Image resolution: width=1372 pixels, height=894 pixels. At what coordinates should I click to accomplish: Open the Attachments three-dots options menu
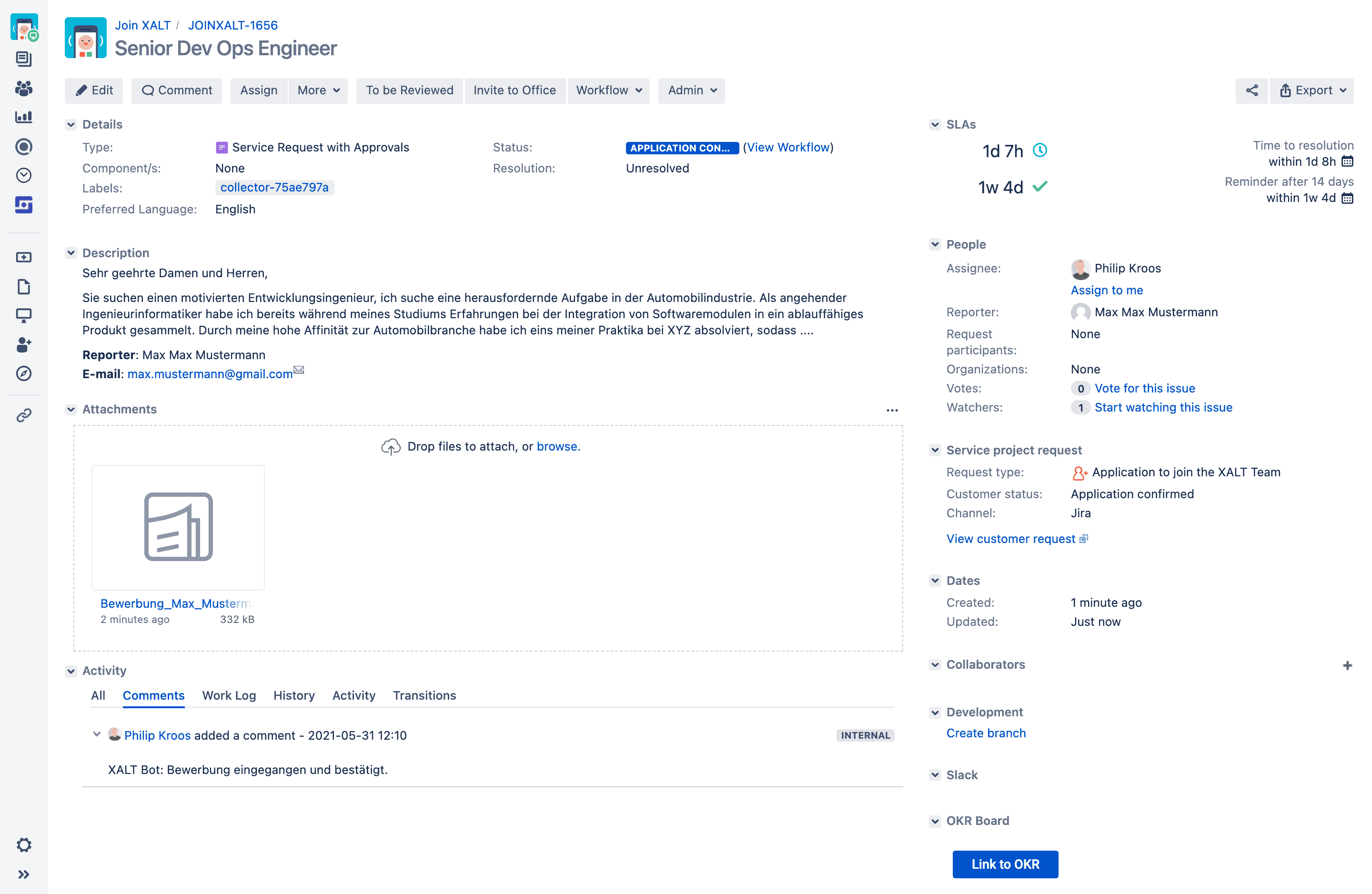[892, 410]
